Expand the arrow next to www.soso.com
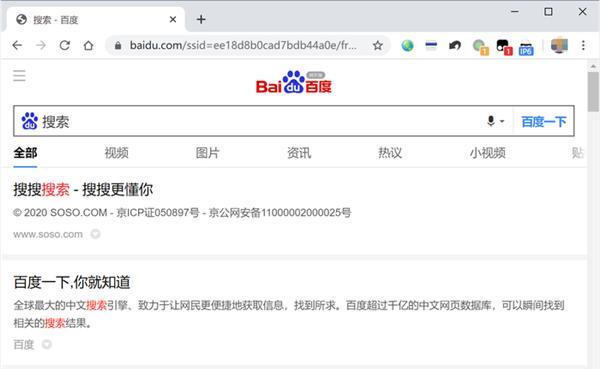The height and width of the screenshot is (369, 600). point(95,233)
